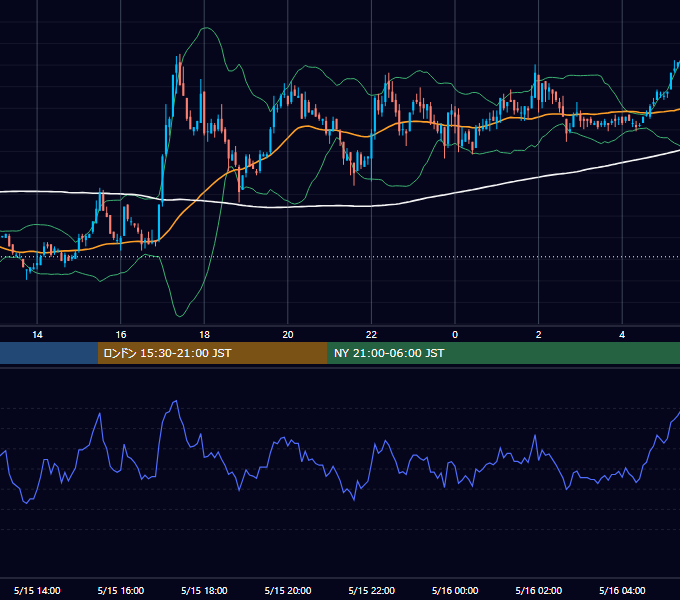The height and width of the screenshot is (600, 680).
Task: Click the 4 hour axis label
Action: 622,335
